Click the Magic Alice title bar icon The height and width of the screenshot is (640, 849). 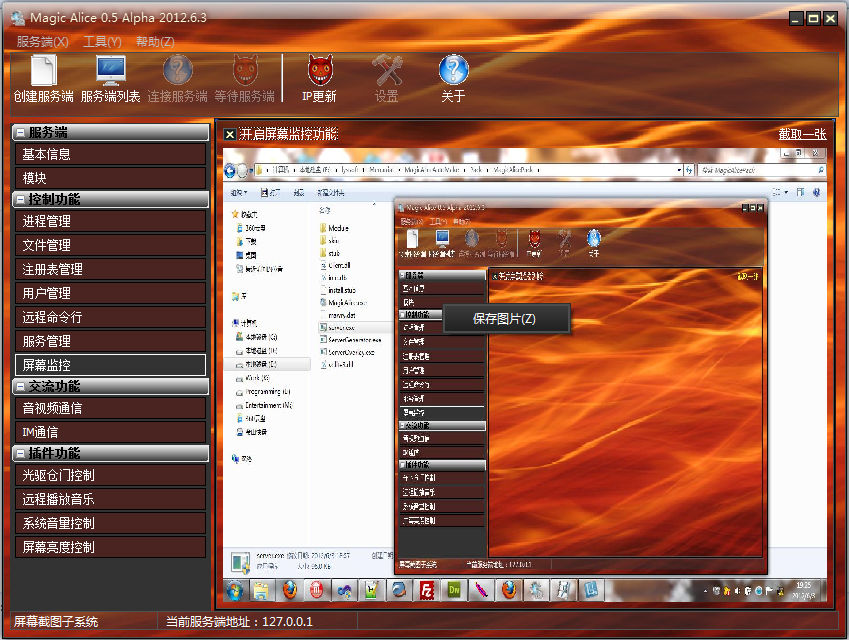pos(18,18)
